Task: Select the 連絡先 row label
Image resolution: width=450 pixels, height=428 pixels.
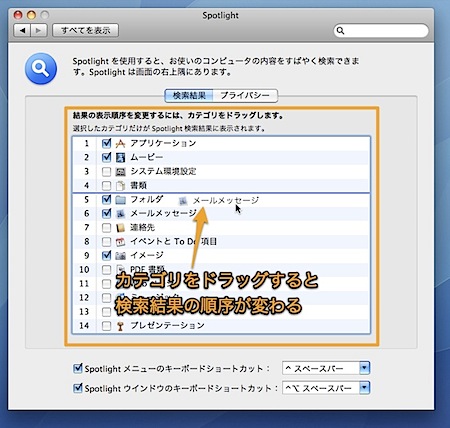Action: point(142,227)
